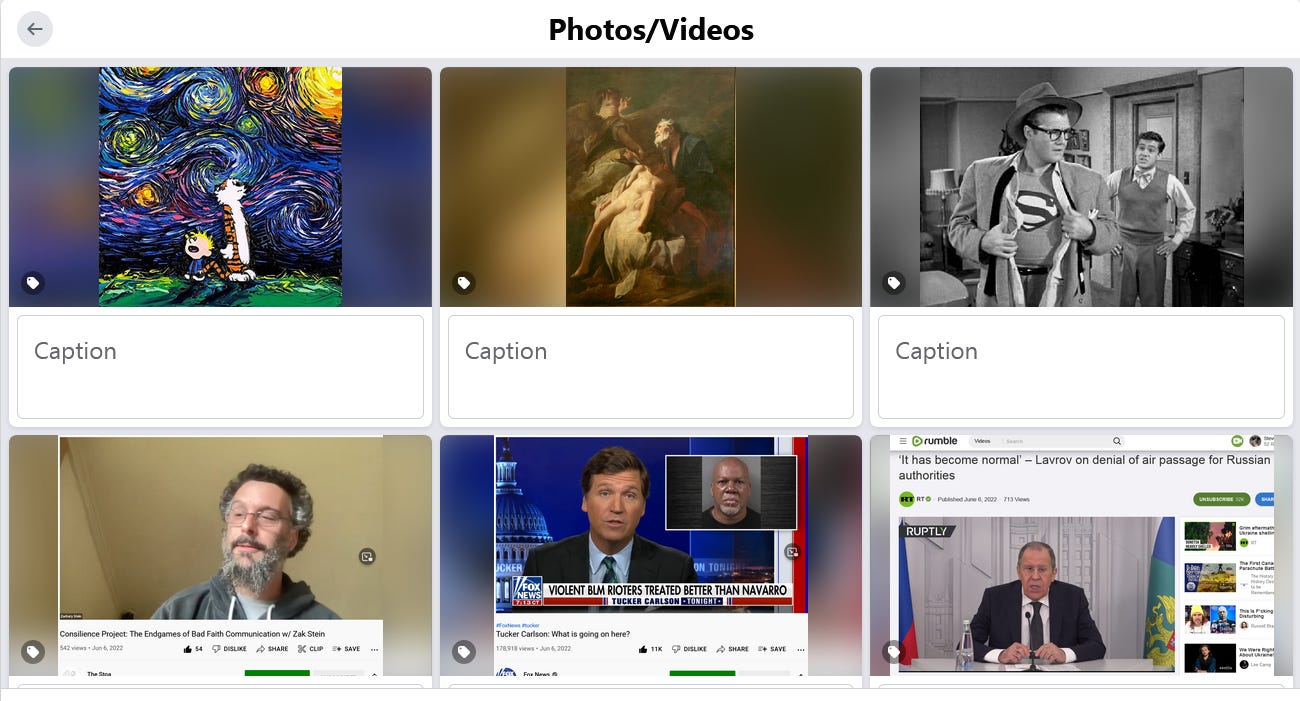The width and height of the screenshot is (1300, 701).
Task: Click the picture-in-picture icon on Zak Stein video
Action: point(367,556)
